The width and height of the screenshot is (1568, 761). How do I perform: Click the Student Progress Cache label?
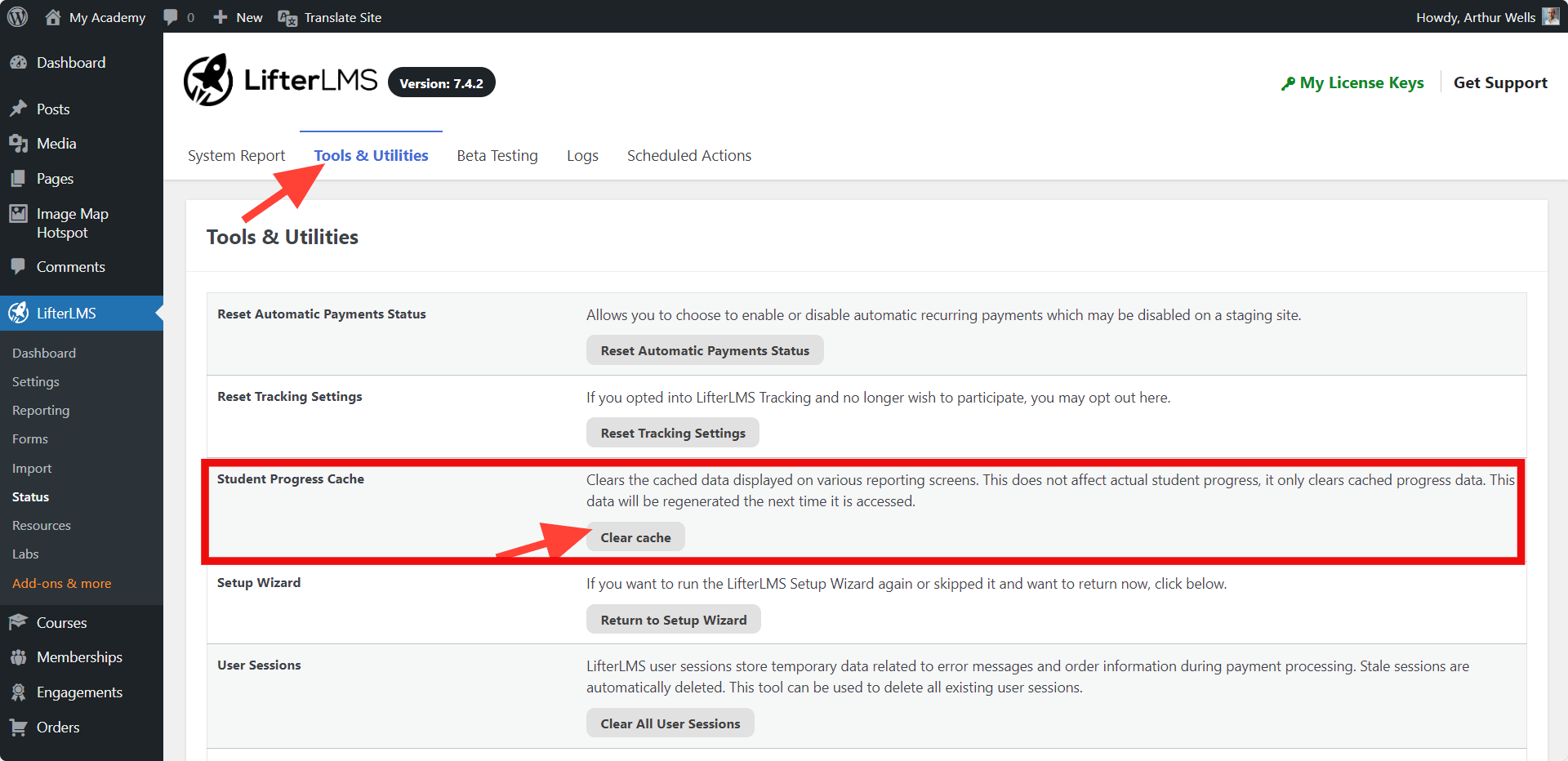[291, 478]
